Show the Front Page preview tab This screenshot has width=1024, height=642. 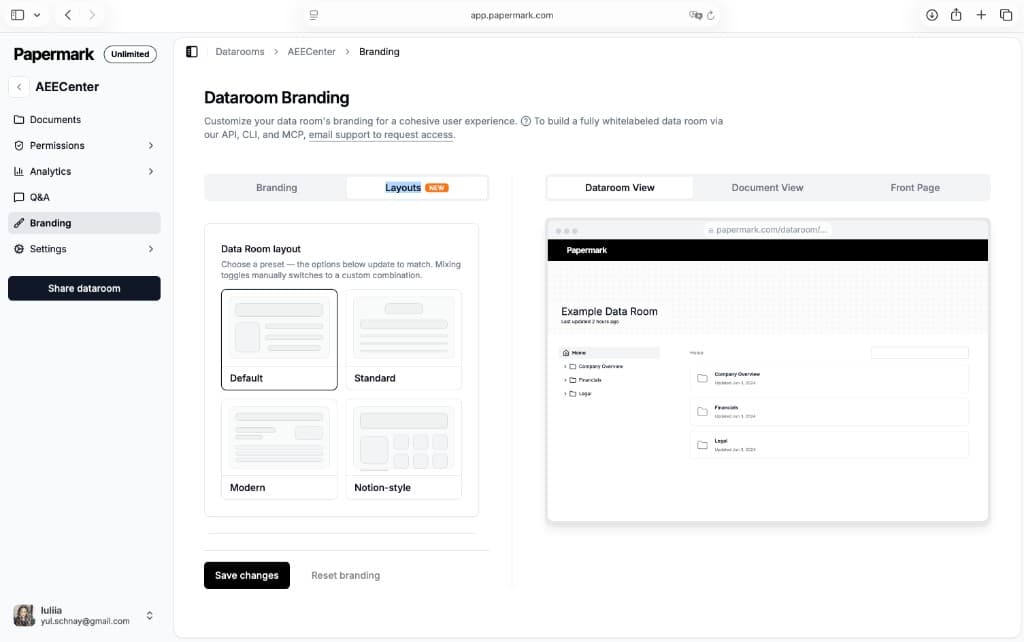tap(915, 187)
